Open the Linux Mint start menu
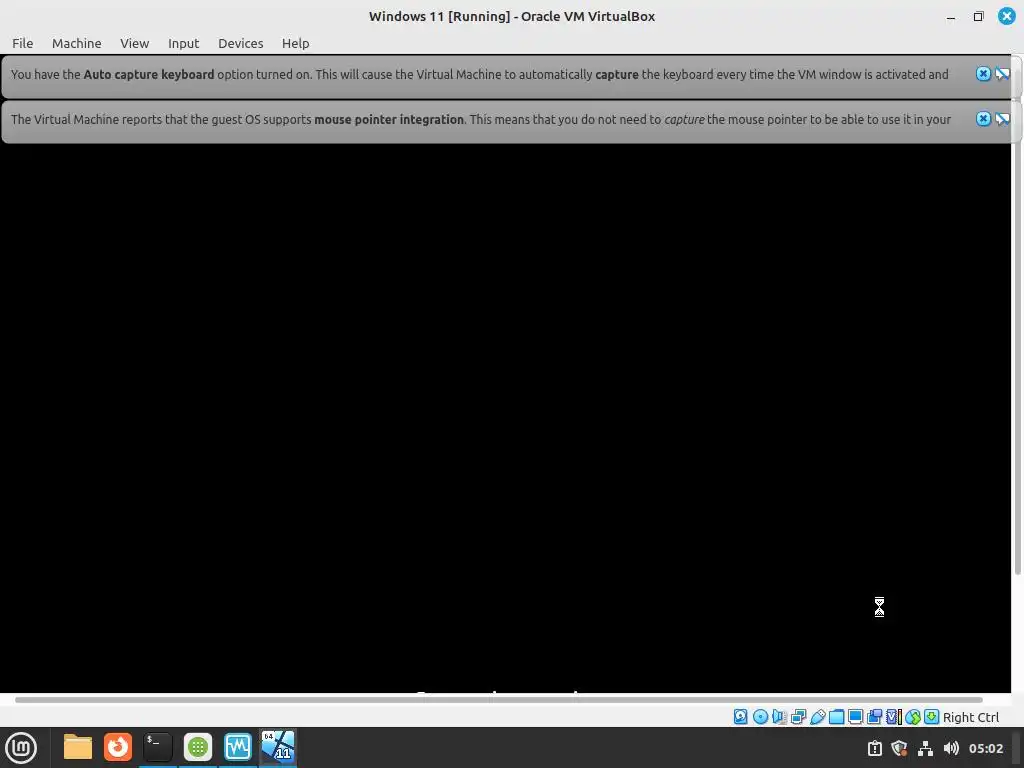This screenshot has height=768, width=1024. [x=21, y=748]
